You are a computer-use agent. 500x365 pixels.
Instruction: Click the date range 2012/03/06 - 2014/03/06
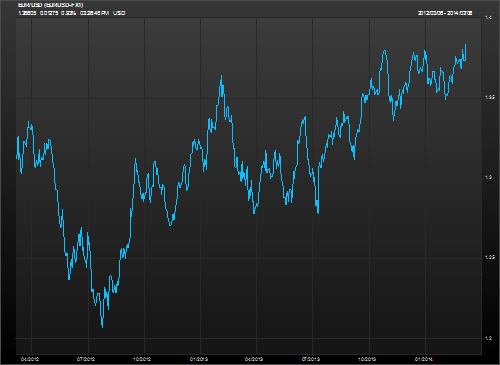click(x=445, y=13)
